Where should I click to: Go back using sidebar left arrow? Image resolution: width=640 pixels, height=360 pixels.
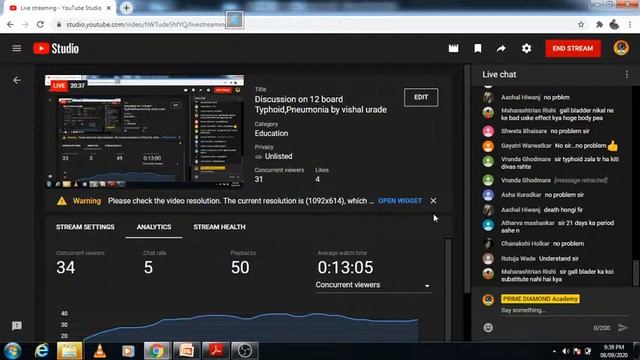click(x=17, y=80)
